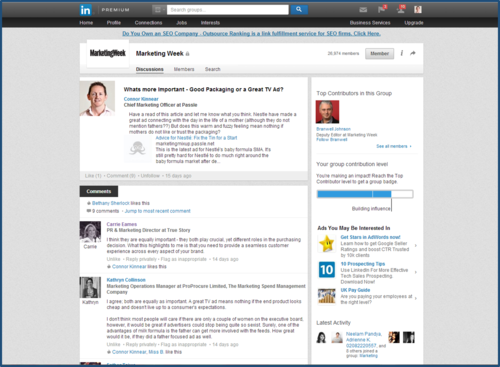Click the Upgrade link in navigation

coord(414,23)
